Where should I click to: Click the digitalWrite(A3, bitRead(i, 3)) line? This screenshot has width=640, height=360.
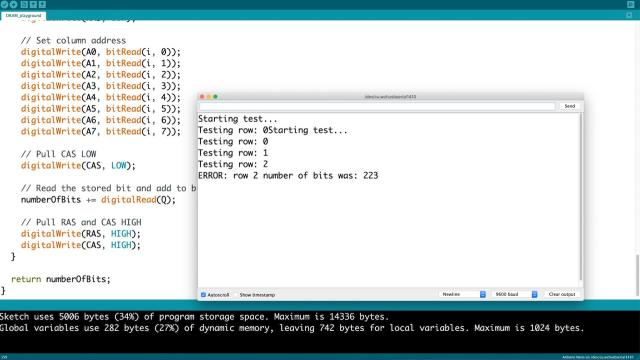101,86
